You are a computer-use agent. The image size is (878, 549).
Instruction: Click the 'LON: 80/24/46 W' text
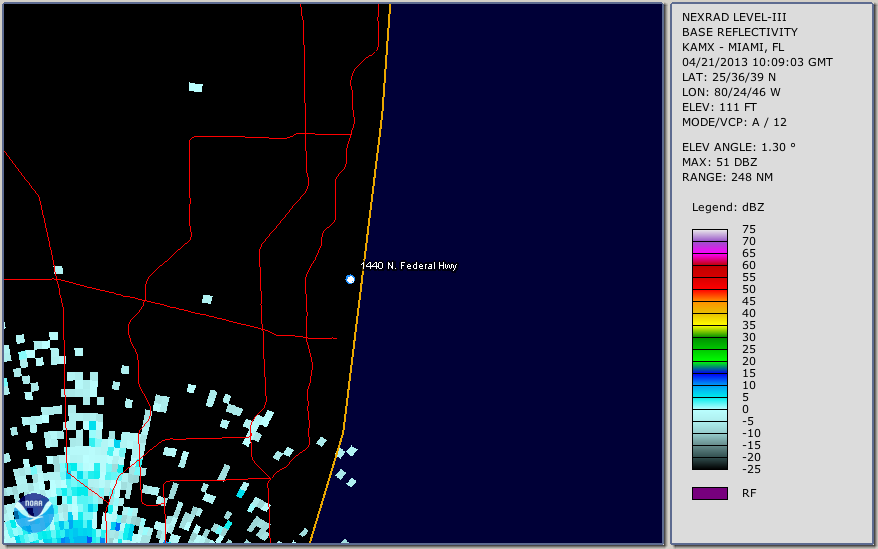(731, 92)
